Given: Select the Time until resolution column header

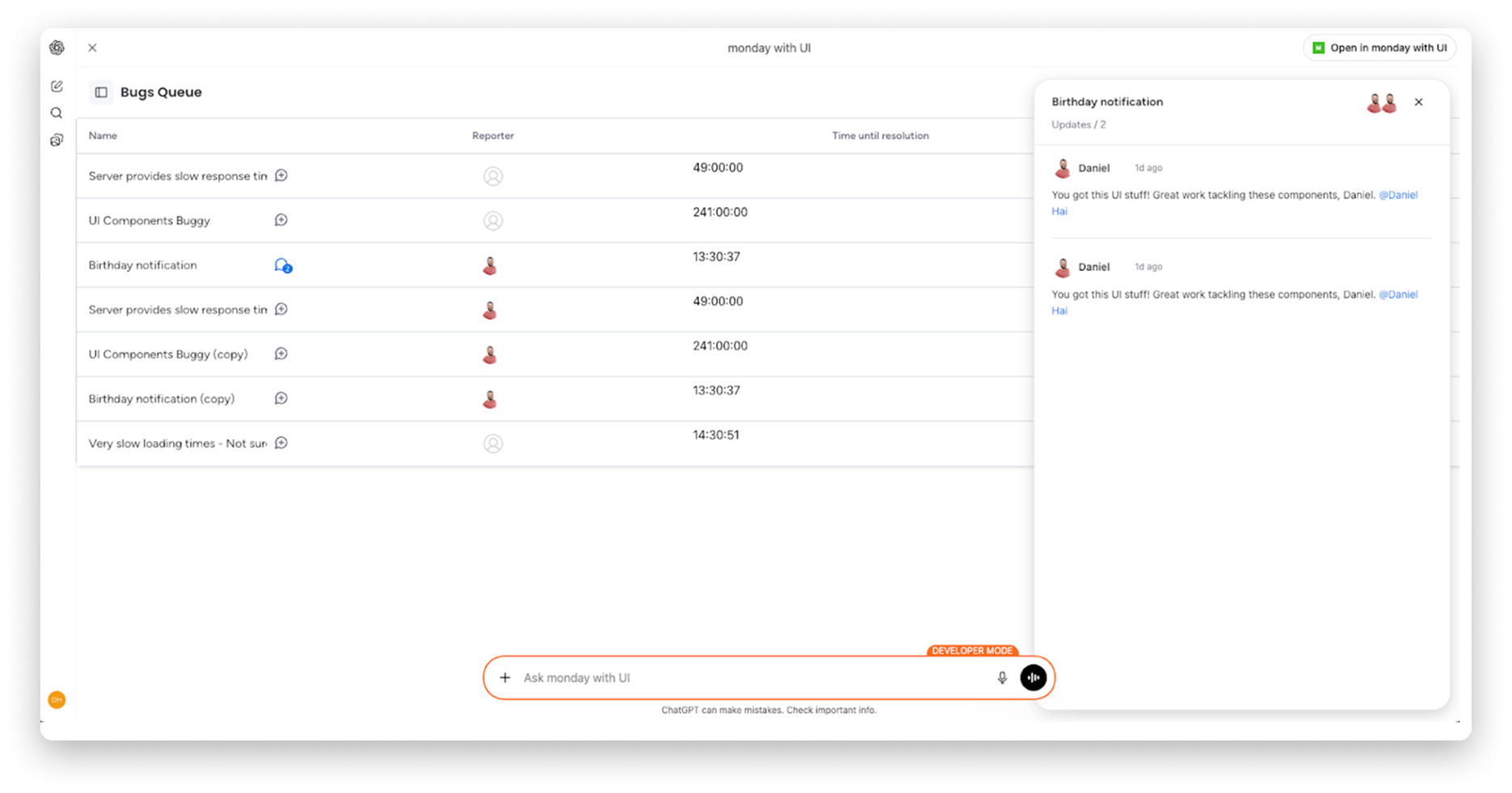Looking at the screenshot, I should (880, 136).
